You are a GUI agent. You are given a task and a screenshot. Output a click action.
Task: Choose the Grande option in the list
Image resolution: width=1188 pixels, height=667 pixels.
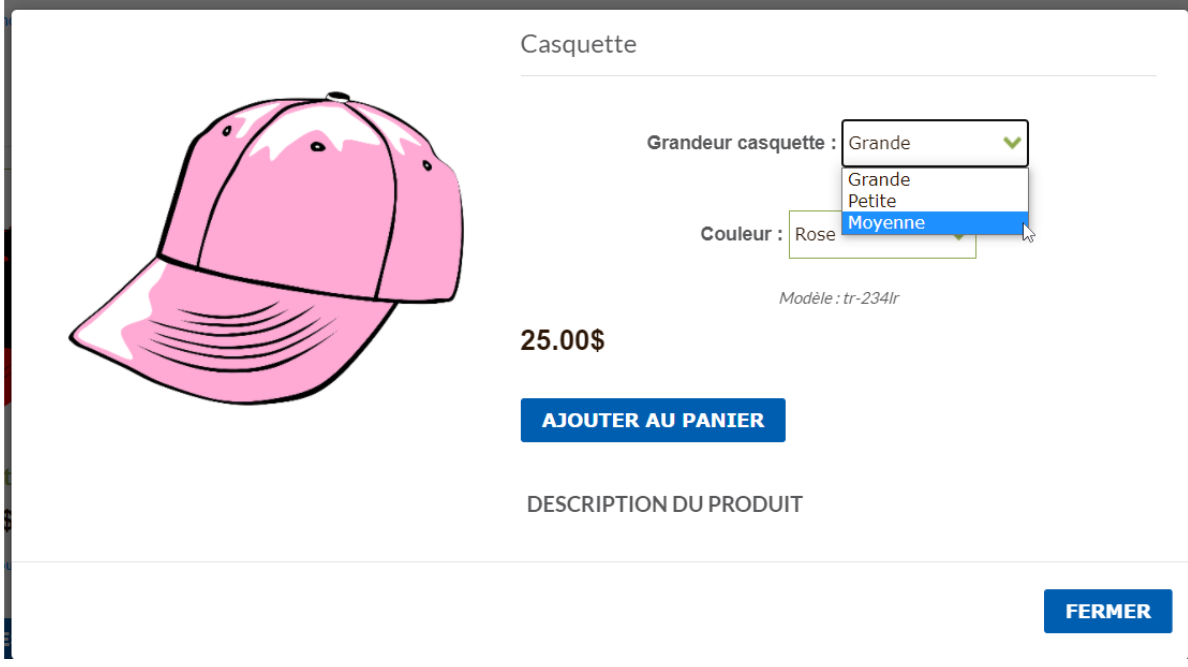pyautogui.click(x=935, y=180)
